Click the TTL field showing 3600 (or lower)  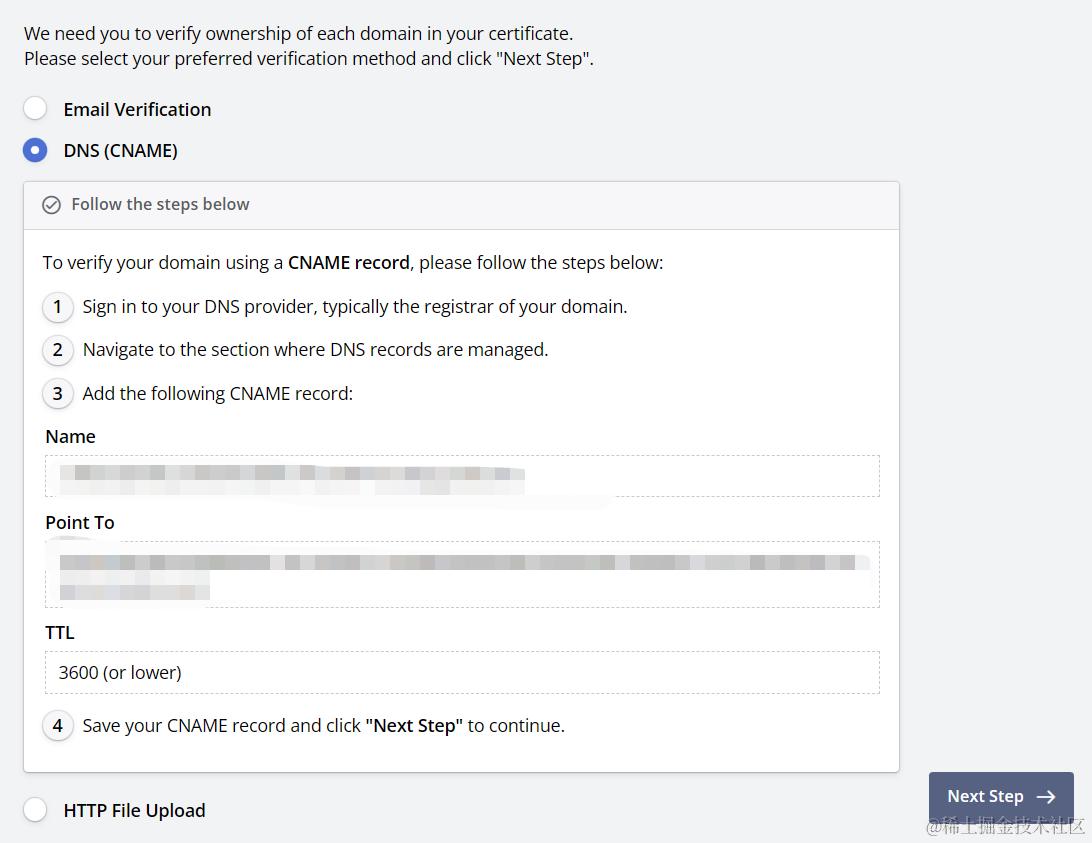coord(462,672)
